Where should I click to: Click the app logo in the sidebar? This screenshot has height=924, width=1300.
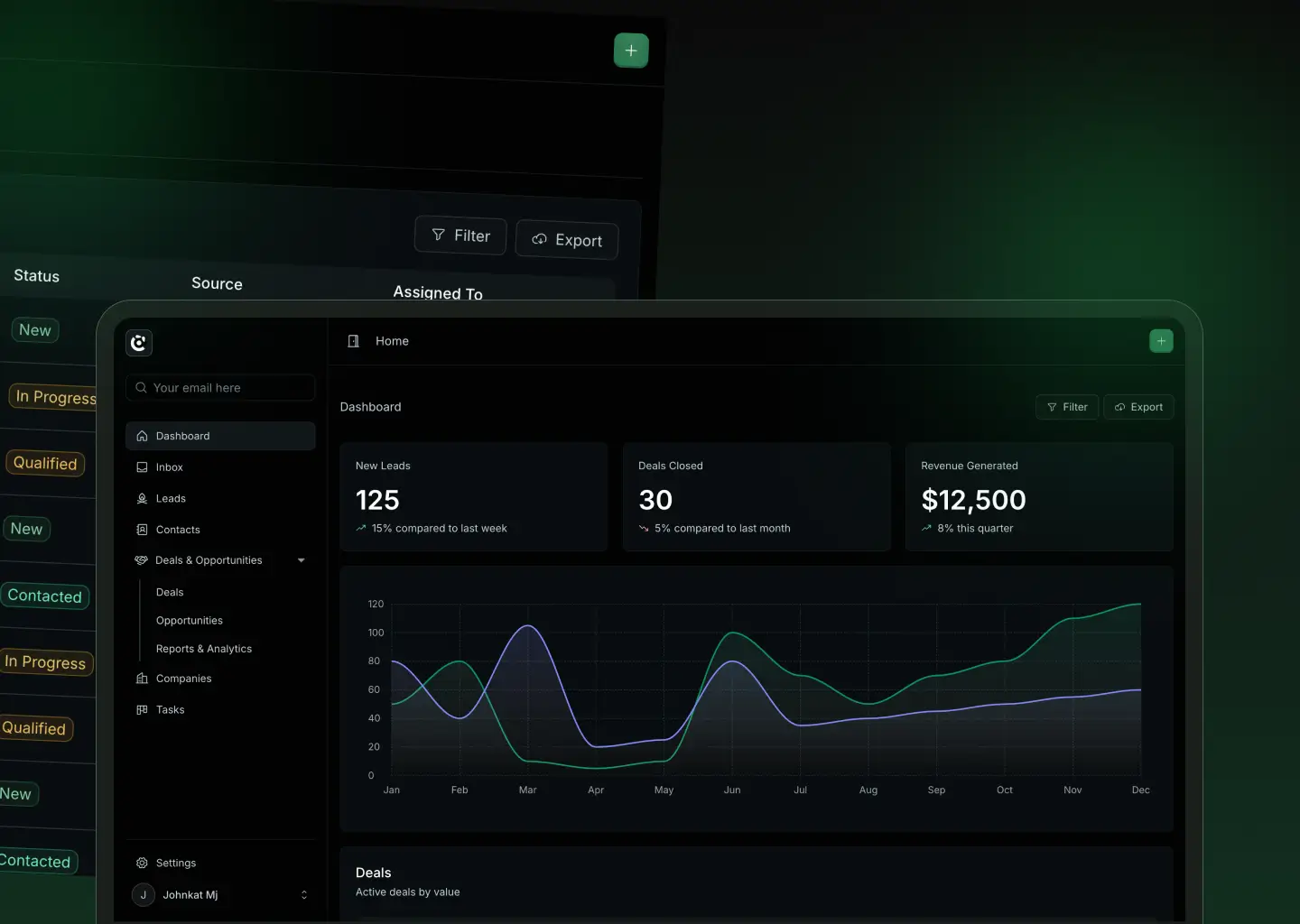[x=139, y=343]
